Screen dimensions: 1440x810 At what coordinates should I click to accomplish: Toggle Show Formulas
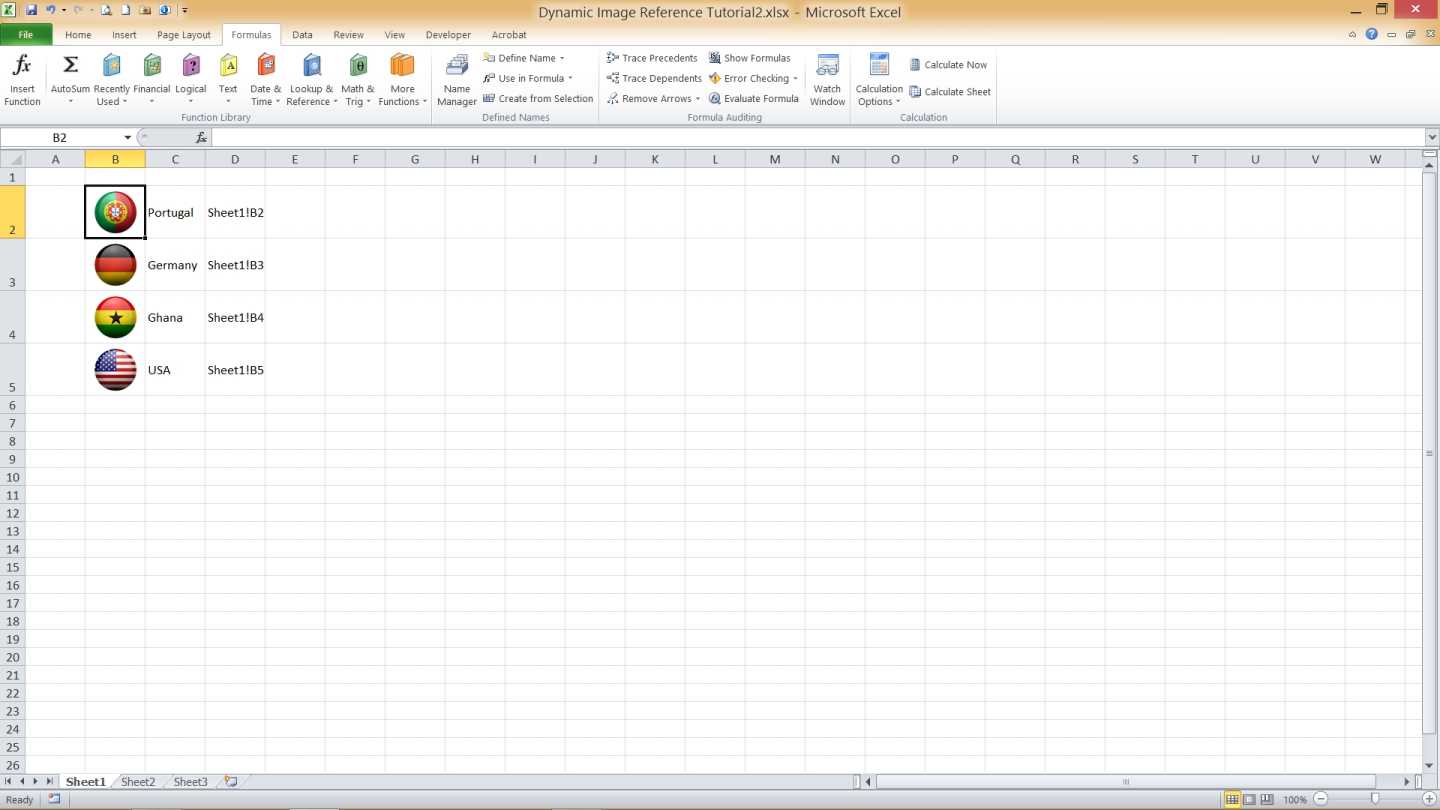pyautogui.click(x=749, y=58)
